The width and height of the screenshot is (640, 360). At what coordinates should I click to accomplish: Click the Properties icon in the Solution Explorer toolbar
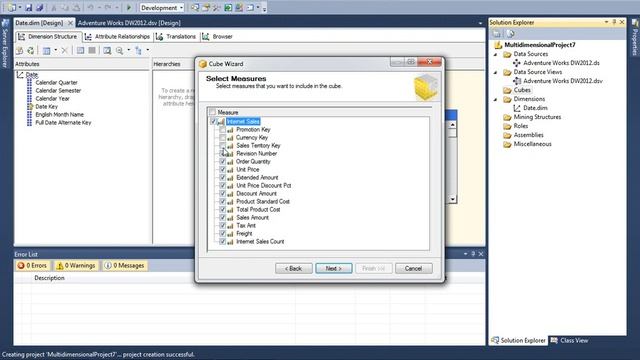click(496, 34)
